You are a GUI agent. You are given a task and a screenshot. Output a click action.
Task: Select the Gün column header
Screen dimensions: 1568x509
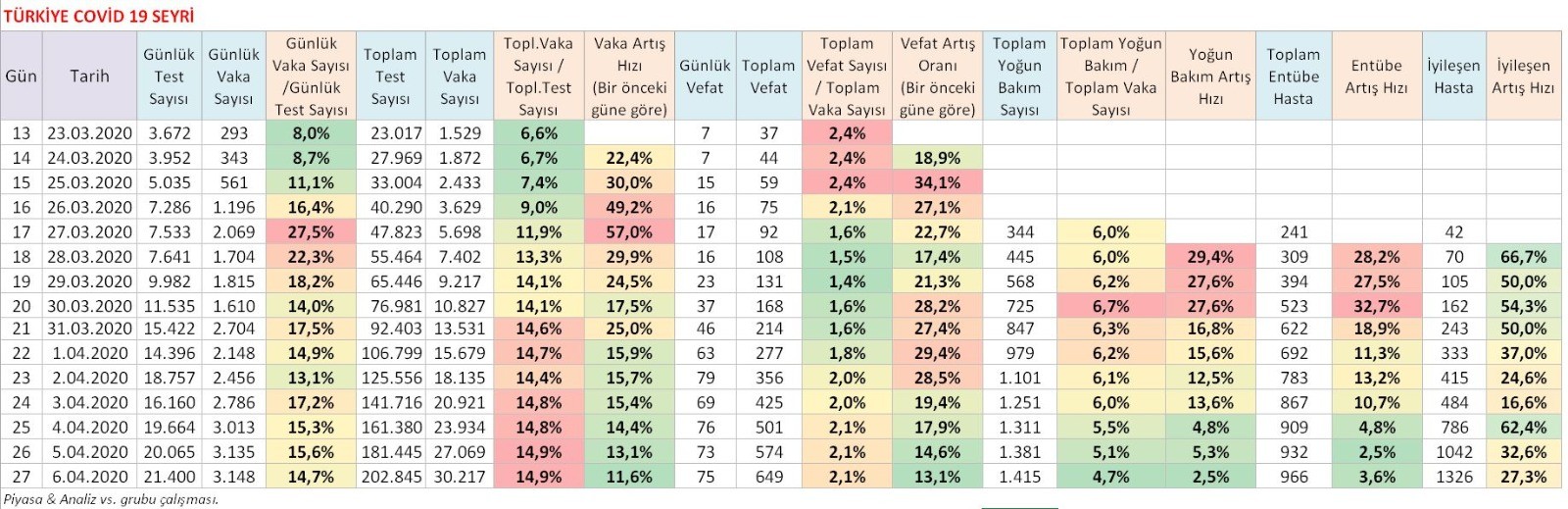click(21, 76)
